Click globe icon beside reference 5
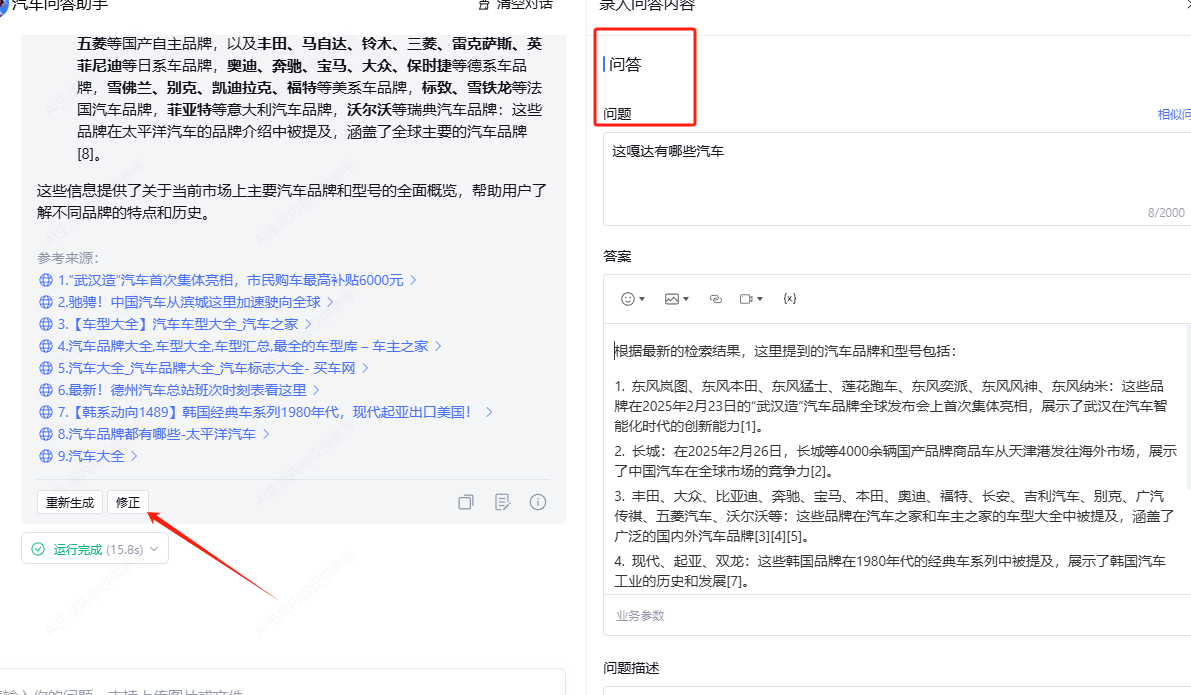Image resolution: width=1191 pixels, height=695 pixels. [x=46, y=368]
